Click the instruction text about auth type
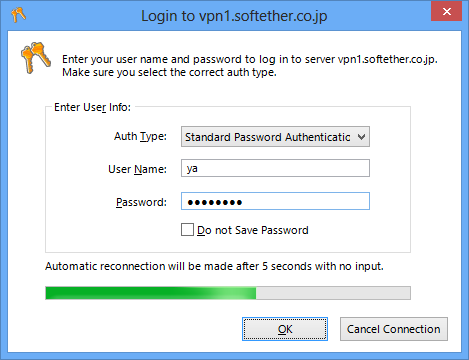The image size is (469, 360). (x=169, y=72)
